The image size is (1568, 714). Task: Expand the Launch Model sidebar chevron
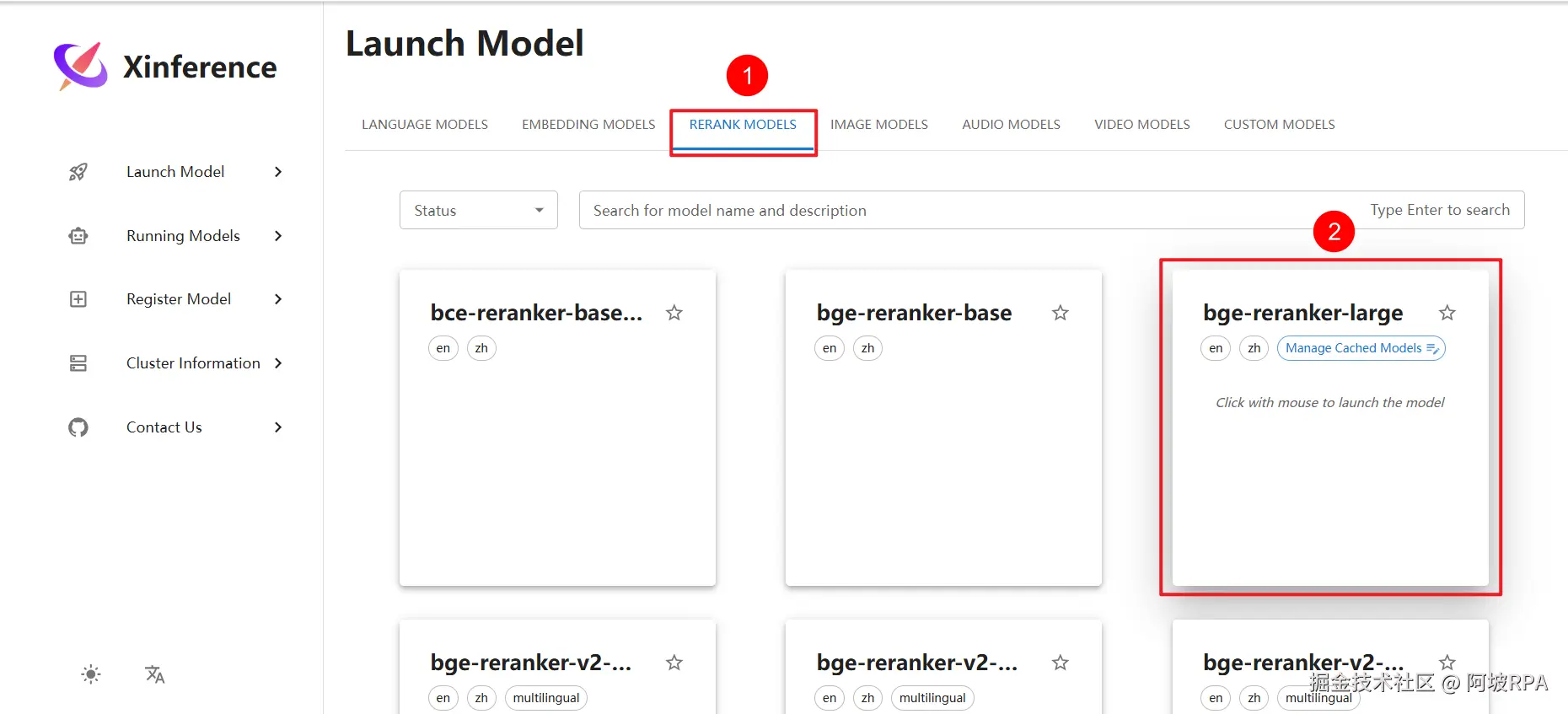pyautogui.click(x=278, y=172)
